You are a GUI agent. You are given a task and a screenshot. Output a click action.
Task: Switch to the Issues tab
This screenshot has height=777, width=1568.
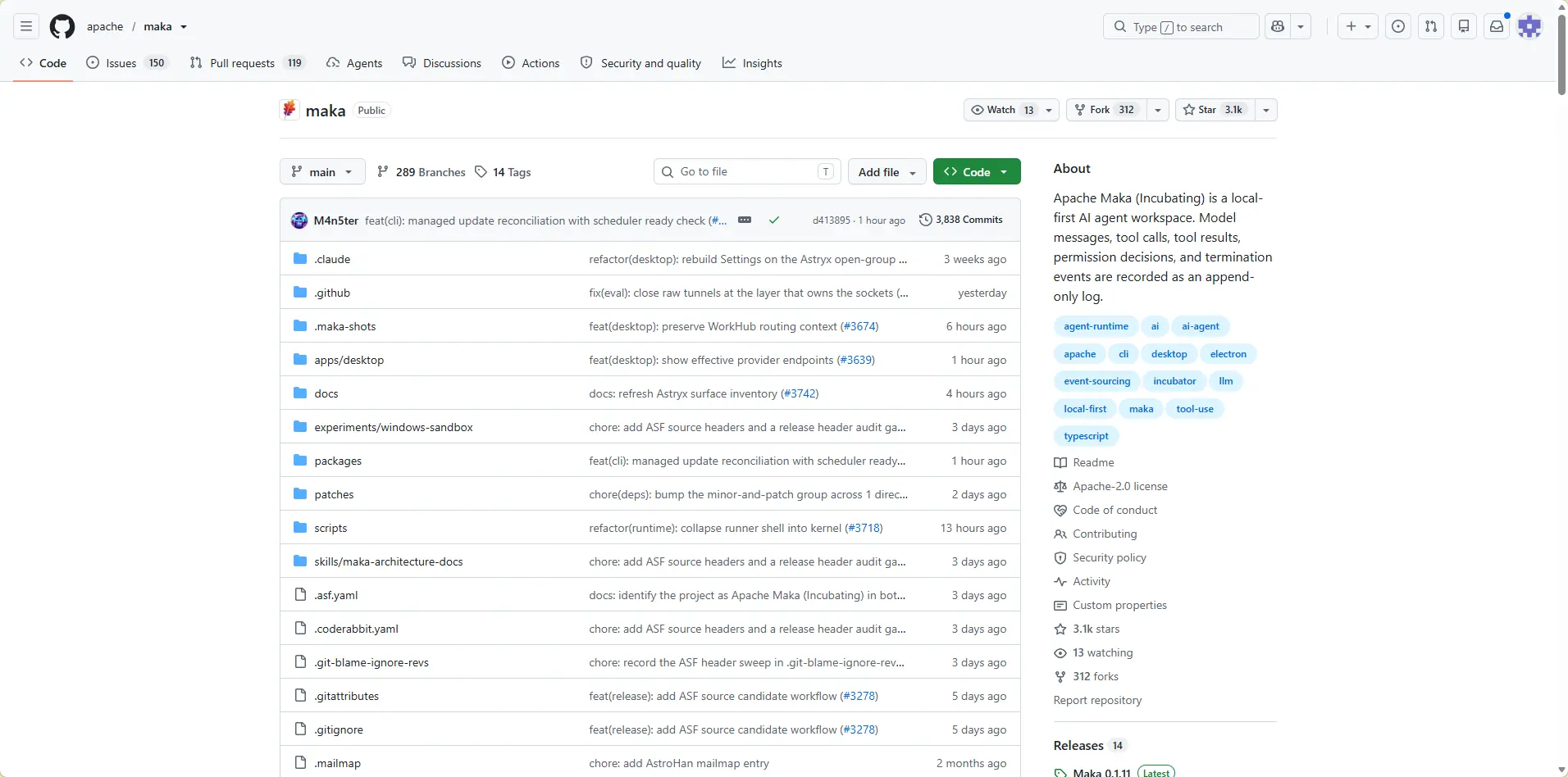(x=128, y=63)
